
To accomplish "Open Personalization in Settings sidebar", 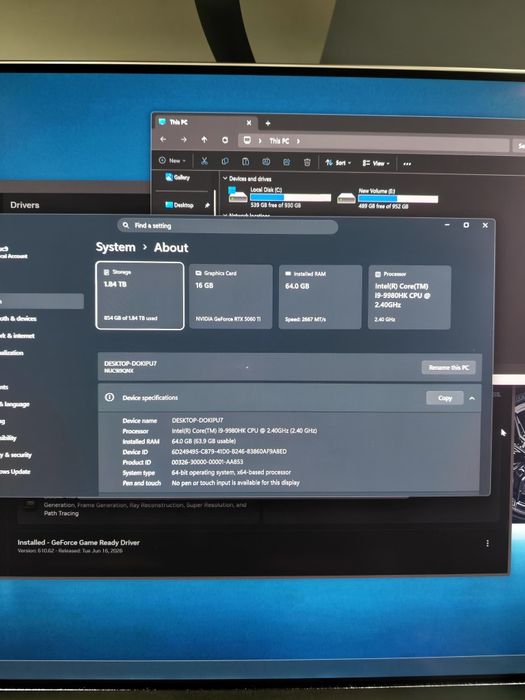I will pyautogui.click(x=12, y=353).
